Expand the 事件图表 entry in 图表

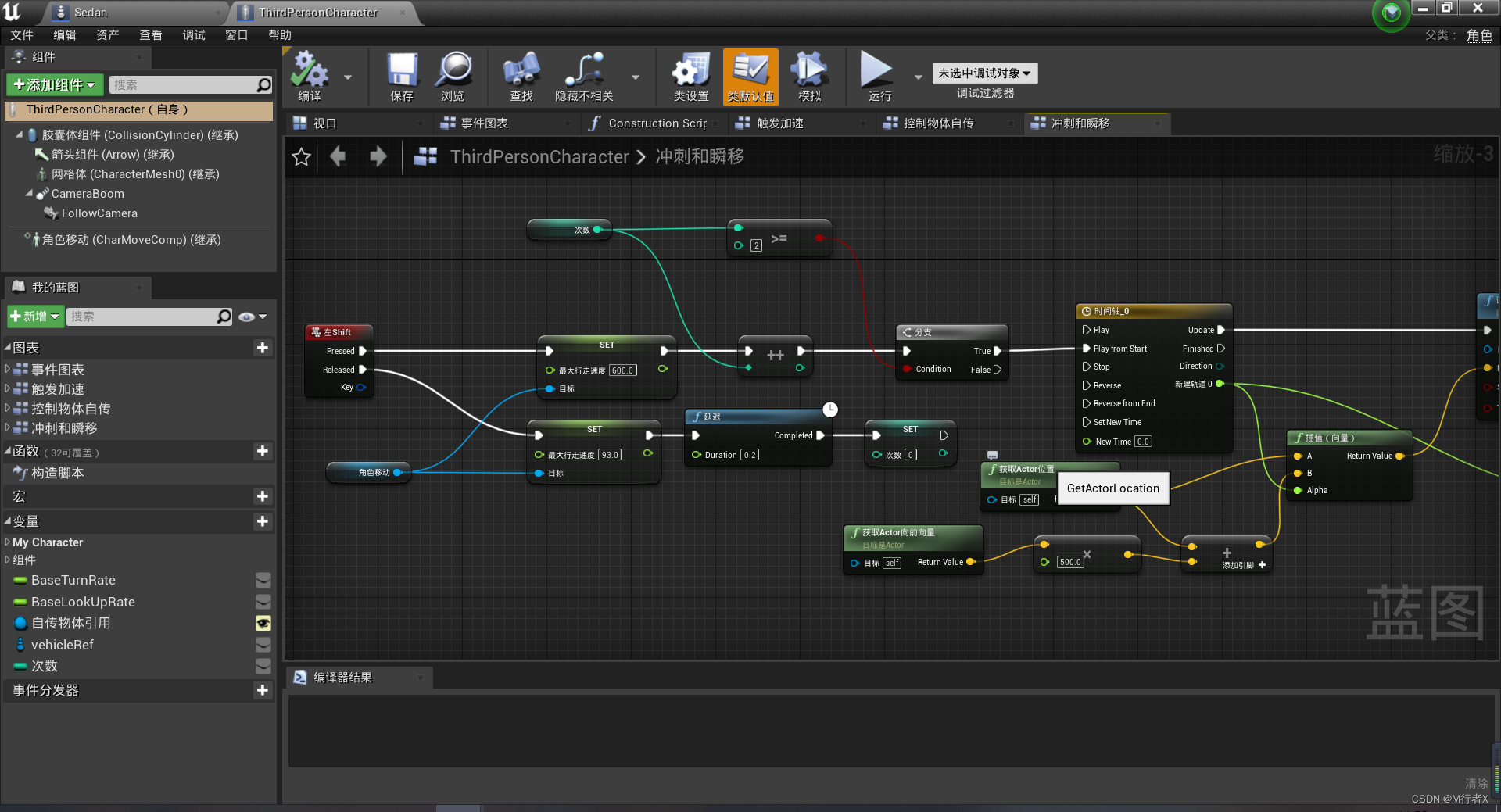tap(7, 368)
